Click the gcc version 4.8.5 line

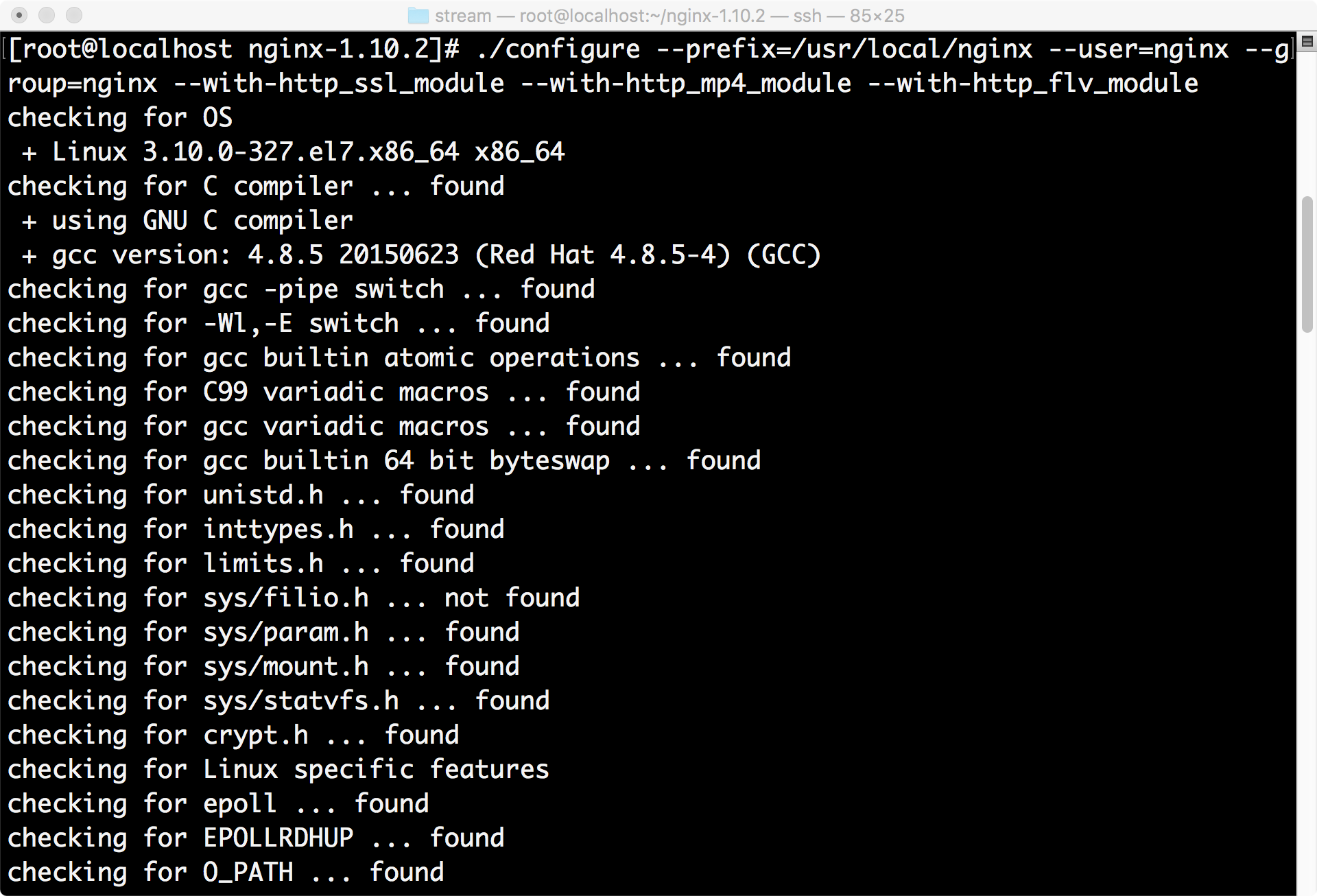(421, 255)
